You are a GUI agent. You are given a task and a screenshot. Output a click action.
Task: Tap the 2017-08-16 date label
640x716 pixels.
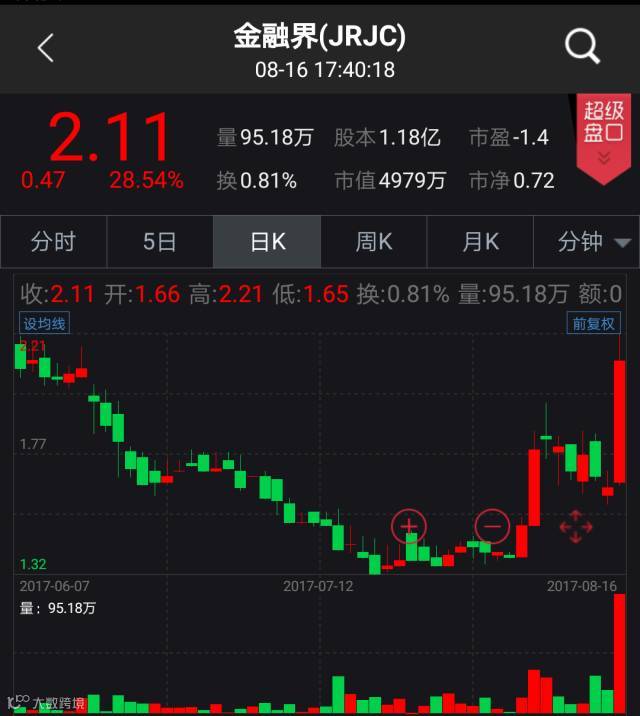click(582, 586)
